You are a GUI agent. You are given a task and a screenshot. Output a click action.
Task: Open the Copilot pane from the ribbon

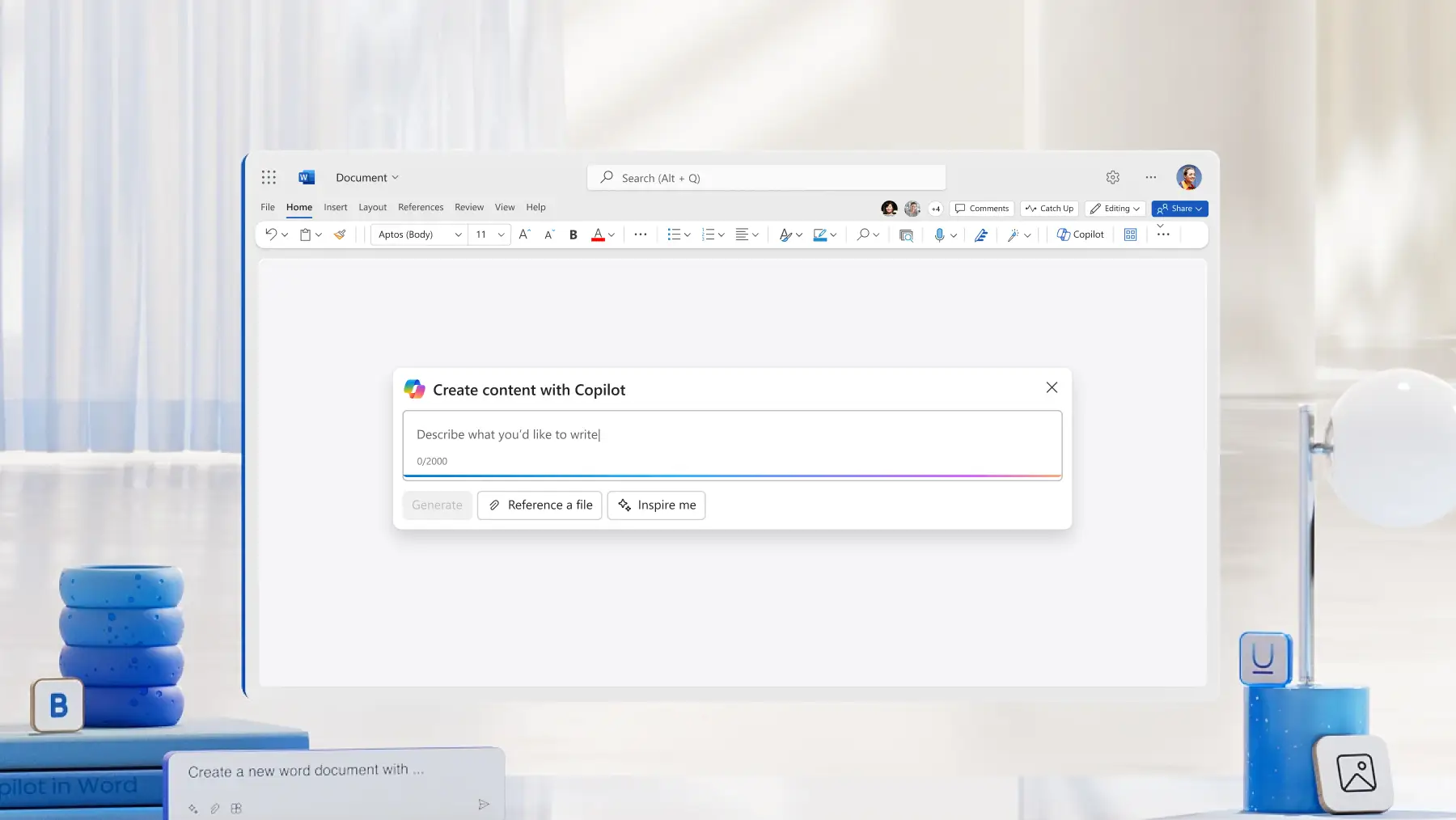[1079, 235]
